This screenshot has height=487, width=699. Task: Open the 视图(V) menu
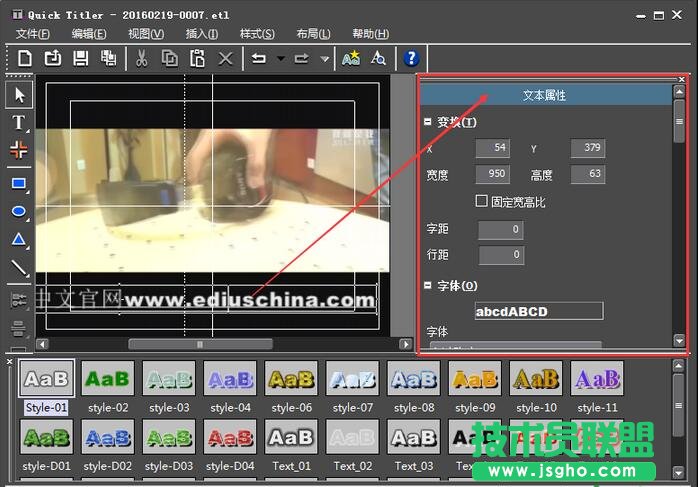pyautogui.click(x=146, y=34)
